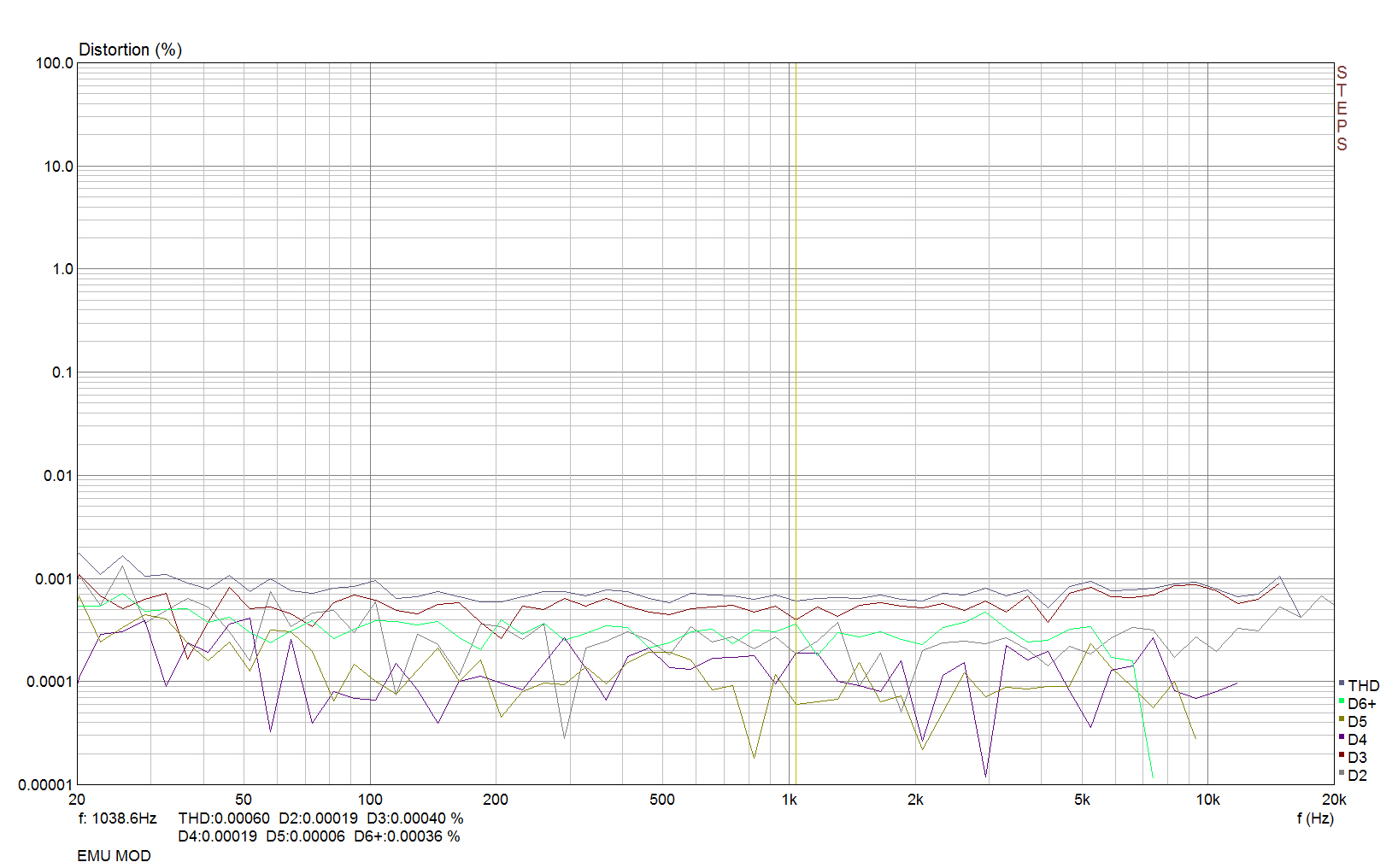The image size is (1398, 868).
Task: Click the D5 legend color square
Action: coord(1342,719)
